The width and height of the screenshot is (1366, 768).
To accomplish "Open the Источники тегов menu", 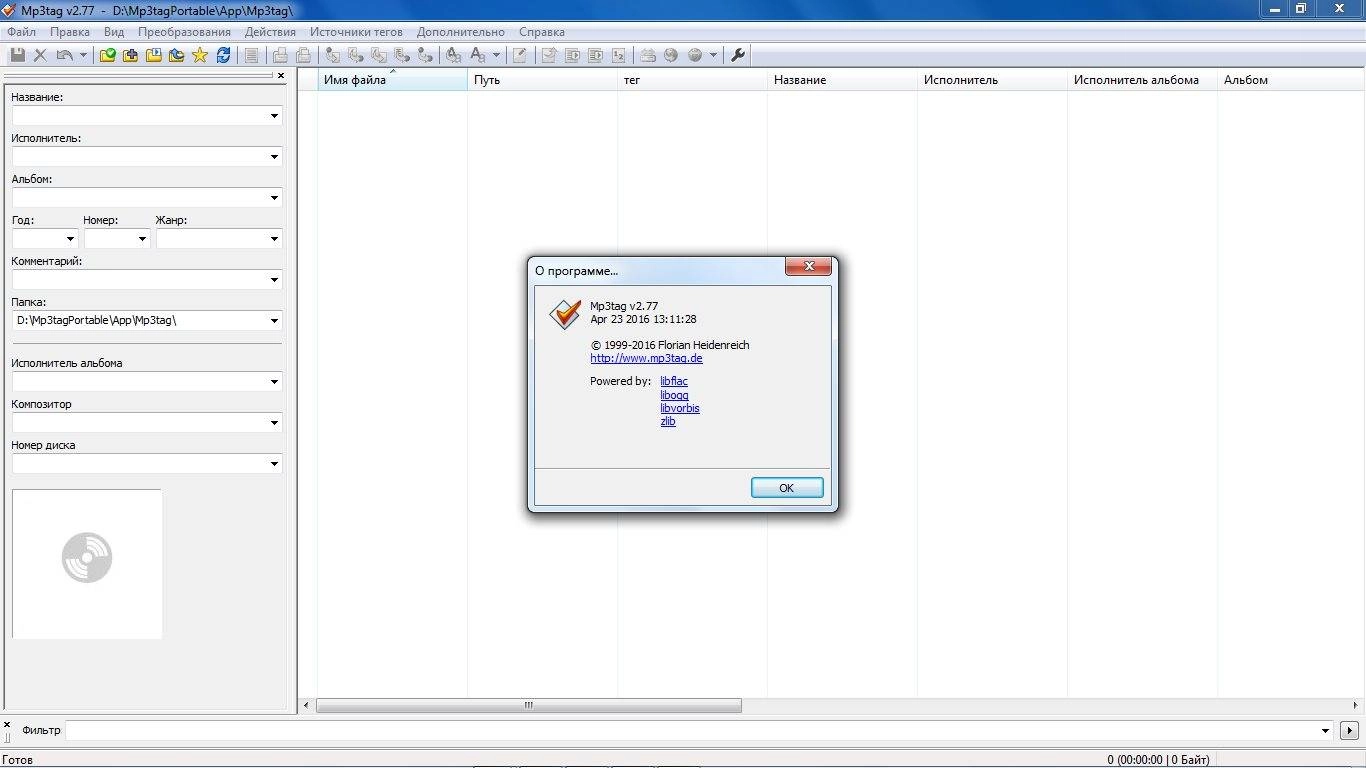I will pos(356,32).
